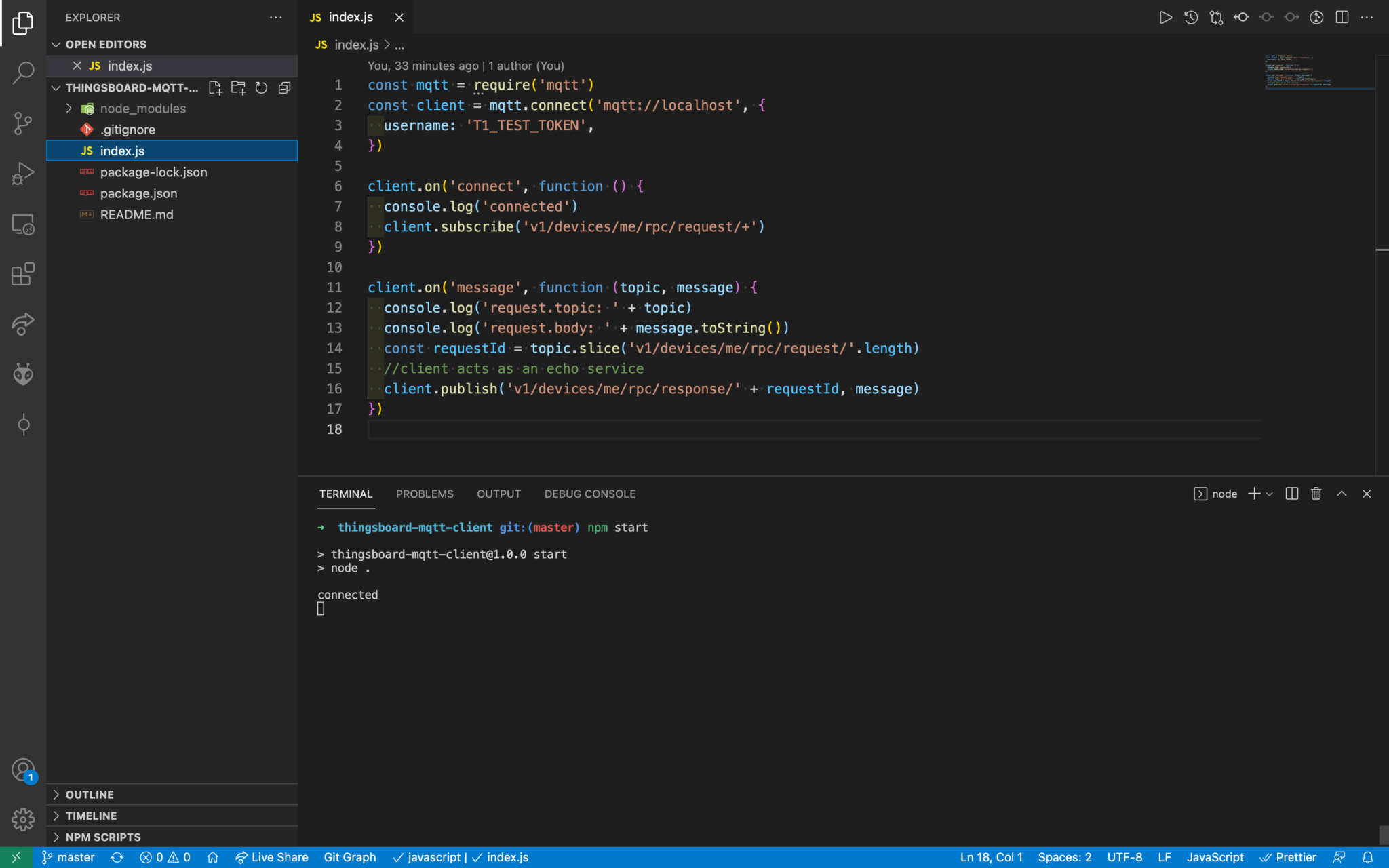Click the feedback icon in status bar
Screen dimensions: 1389x868
pos(1339,857)
